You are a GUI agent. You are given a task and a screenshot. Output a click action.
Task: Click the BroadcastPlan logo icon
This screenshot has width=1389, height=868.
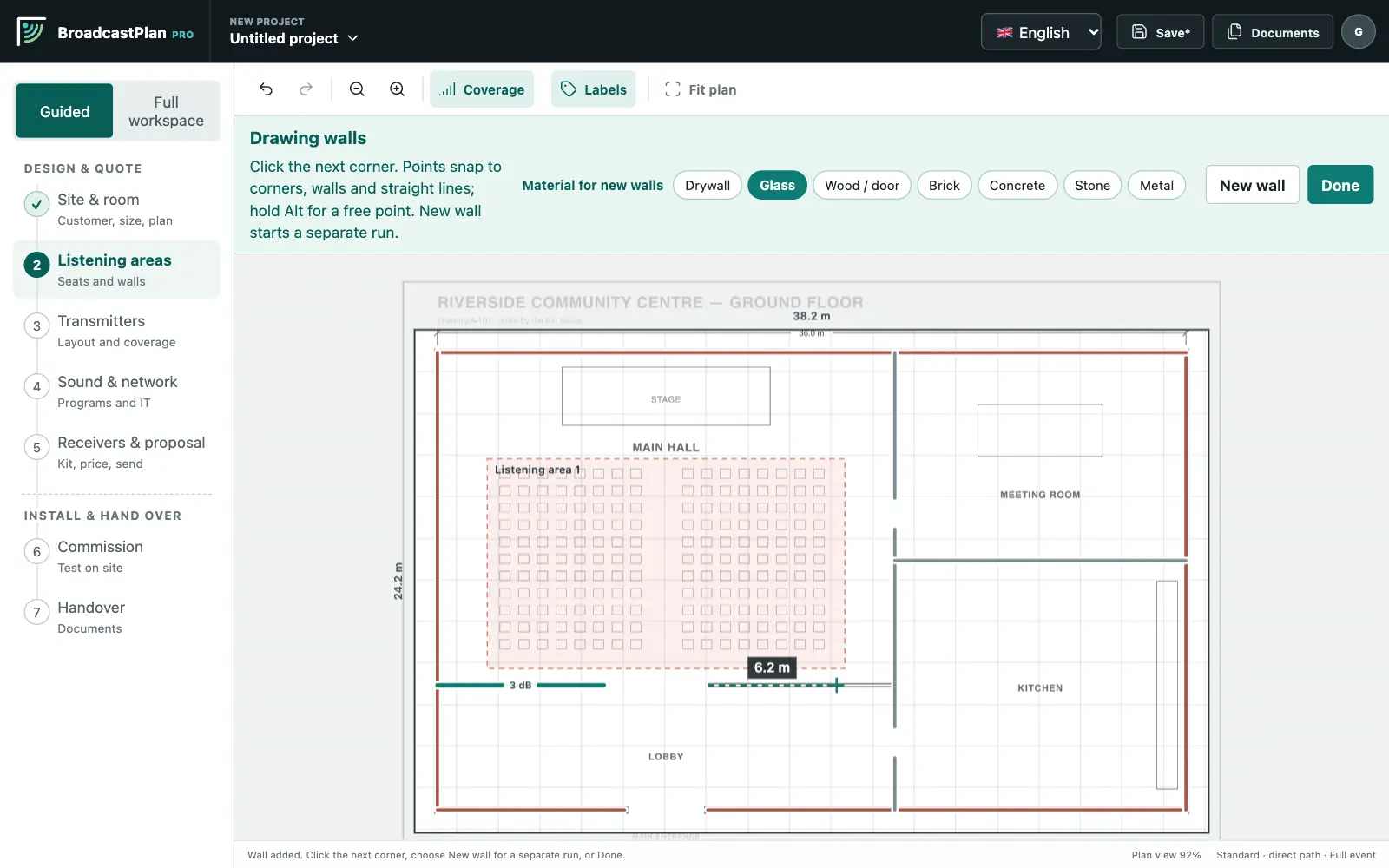pyautogui.click(x=31, y=32)
